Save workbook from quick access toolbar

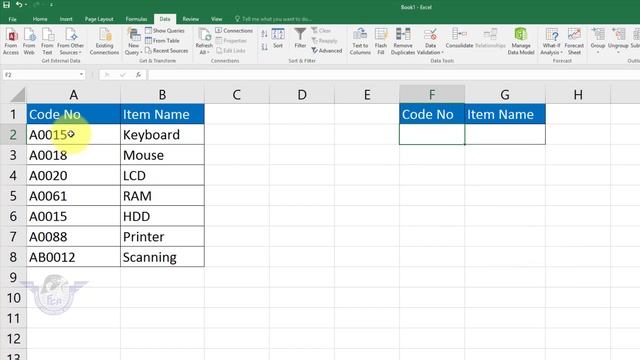click(x=7, y=5)
